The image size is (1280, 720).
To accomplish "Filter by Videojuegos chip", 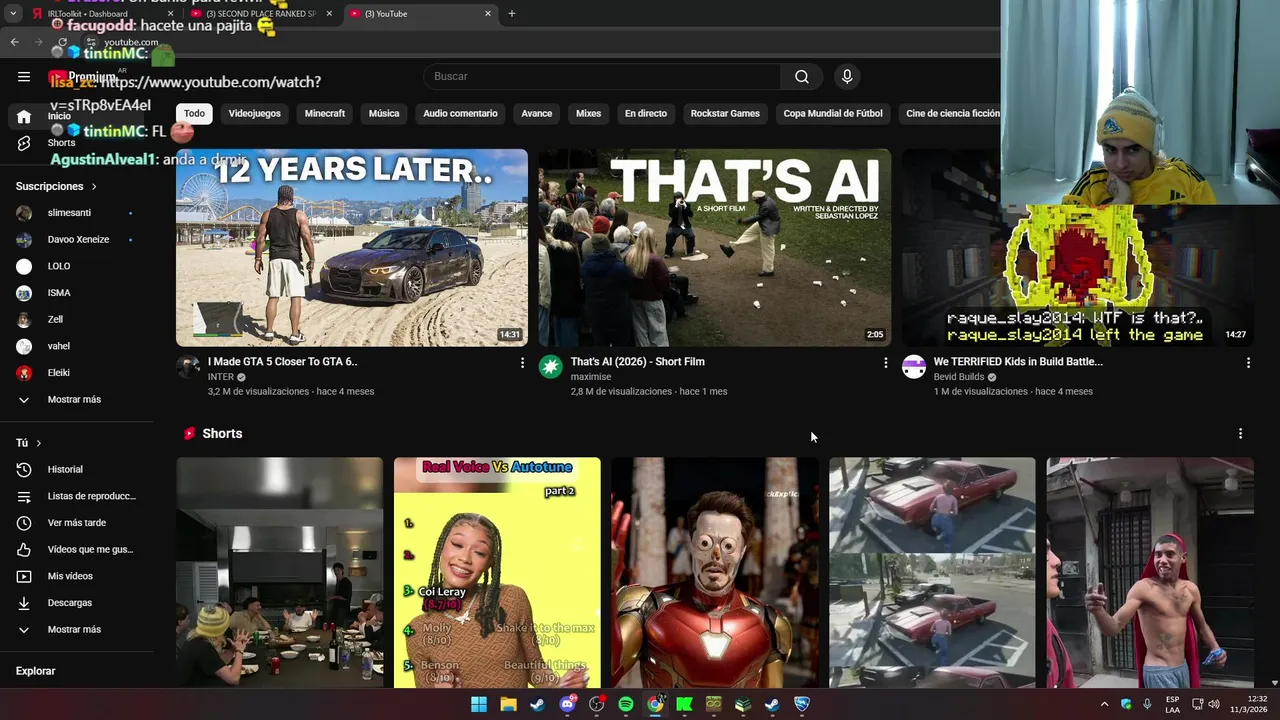I will point(255,113).
